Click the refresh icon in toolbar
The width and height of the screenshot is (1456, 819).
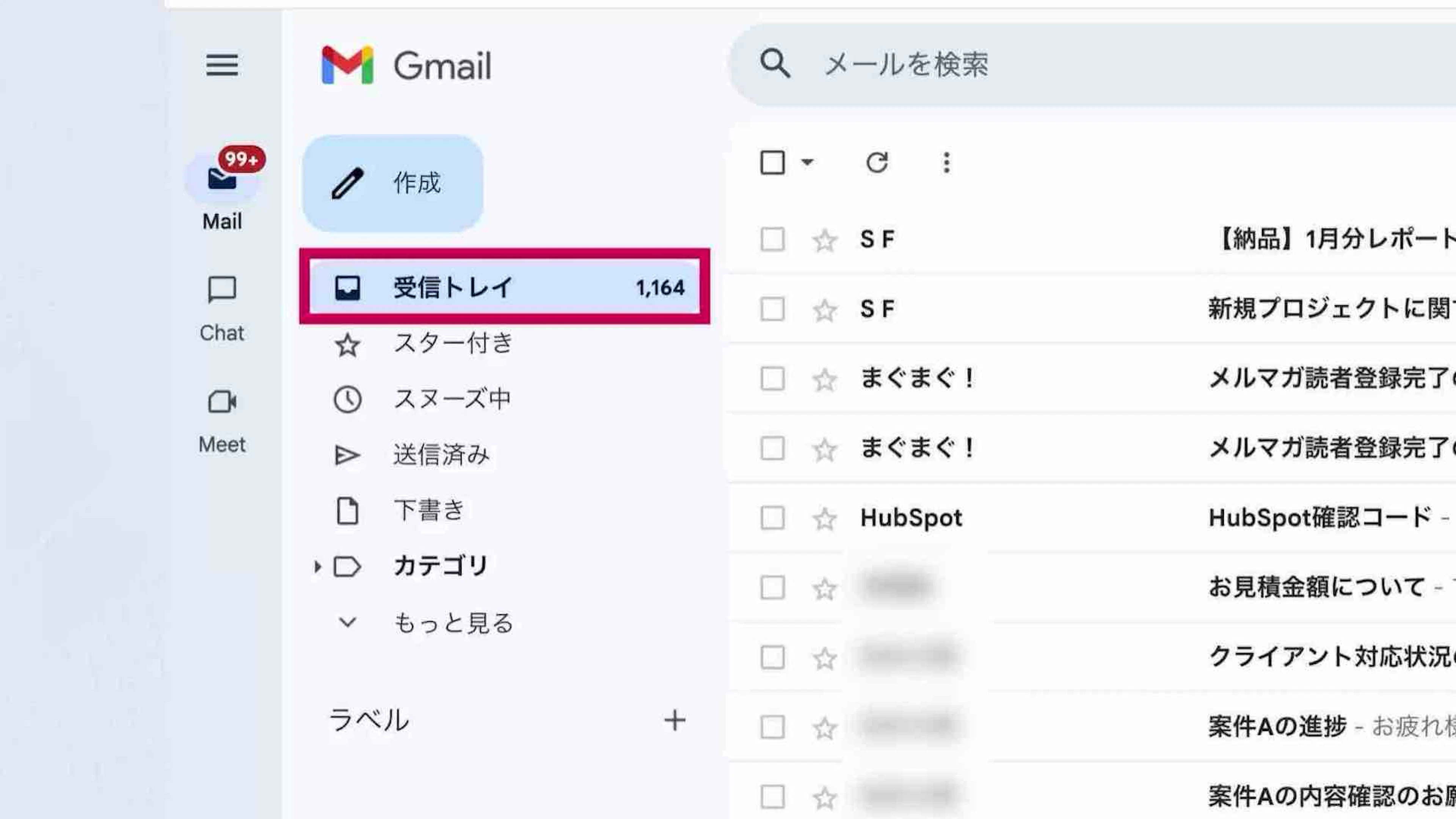[x=877, y=163]
